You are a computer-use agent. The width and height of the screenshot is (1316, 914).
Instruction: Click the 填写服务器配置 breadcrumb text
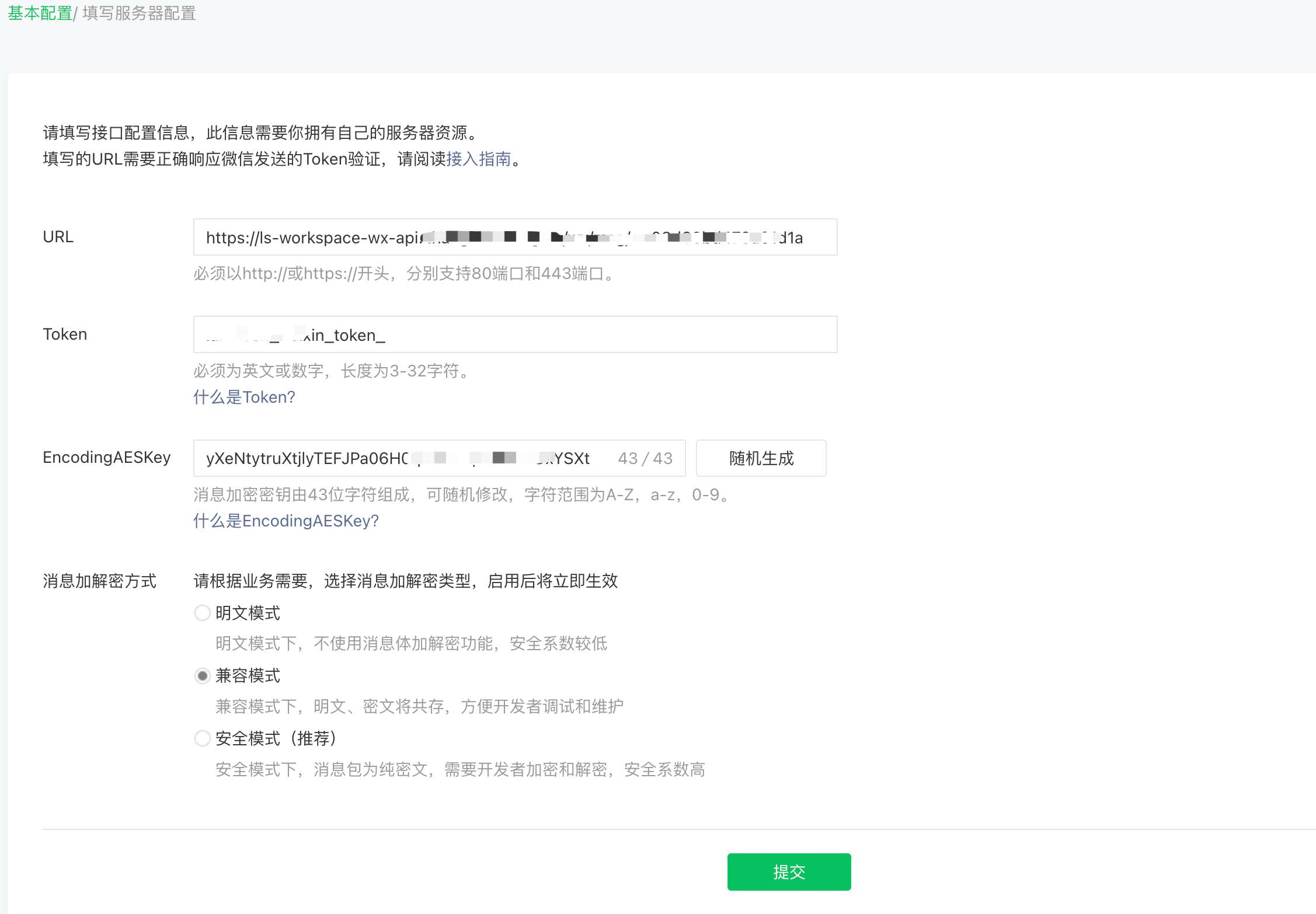click(139, 13)
